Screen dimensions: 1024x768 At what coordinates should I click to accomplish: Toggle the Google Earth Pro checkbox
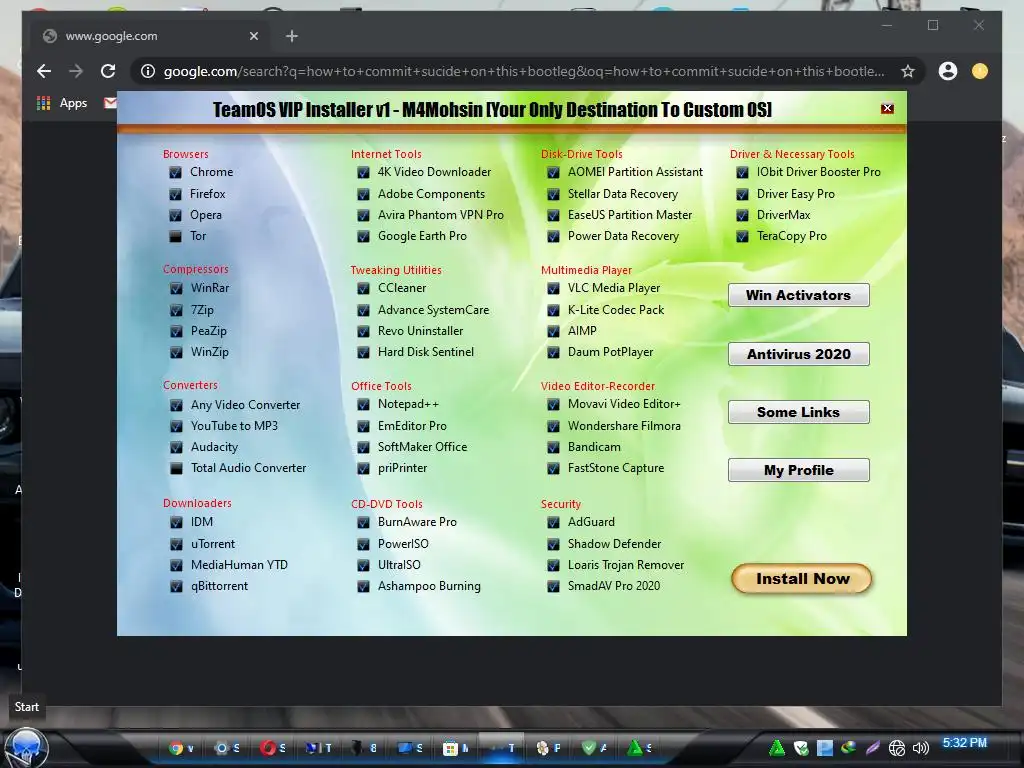(363, 236)
